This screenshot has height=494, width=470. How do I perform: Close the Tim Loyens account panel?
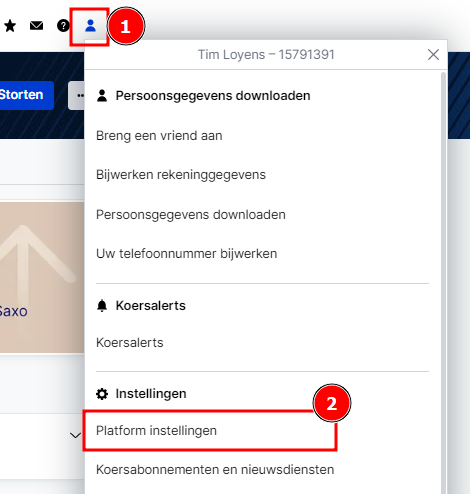point(433,54)
